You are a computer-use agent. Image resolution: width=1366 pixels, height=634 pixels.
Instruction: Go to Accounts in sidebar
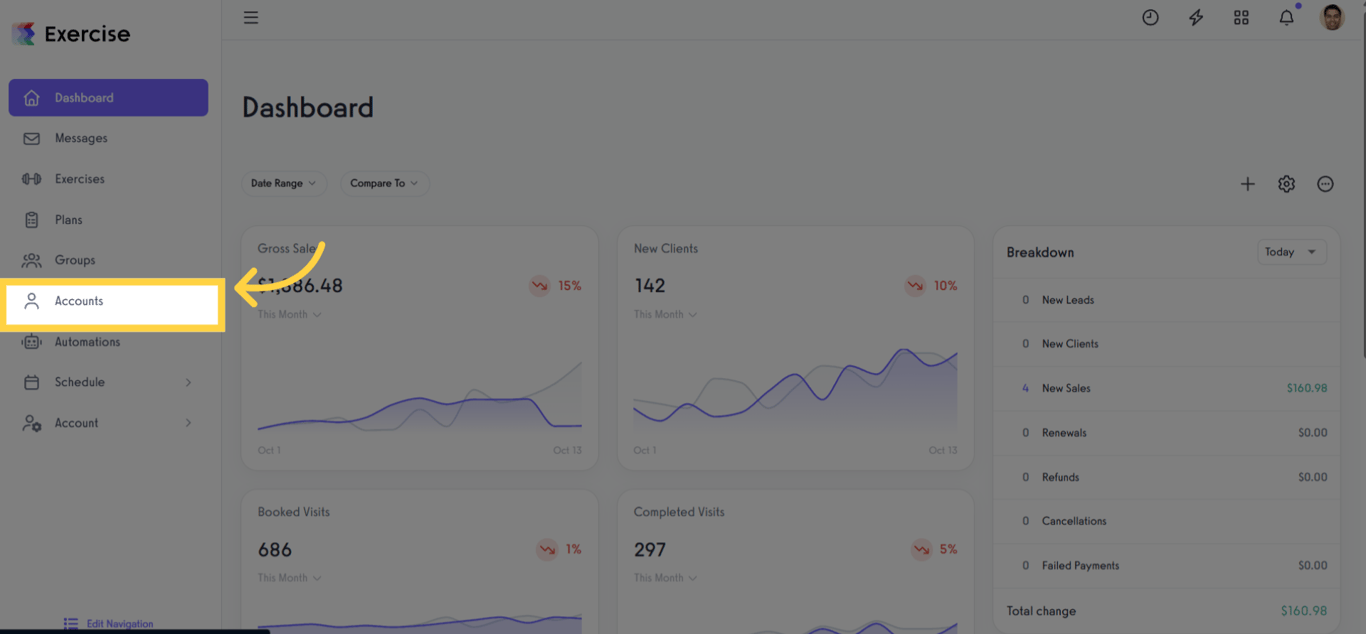coord(79,301)
